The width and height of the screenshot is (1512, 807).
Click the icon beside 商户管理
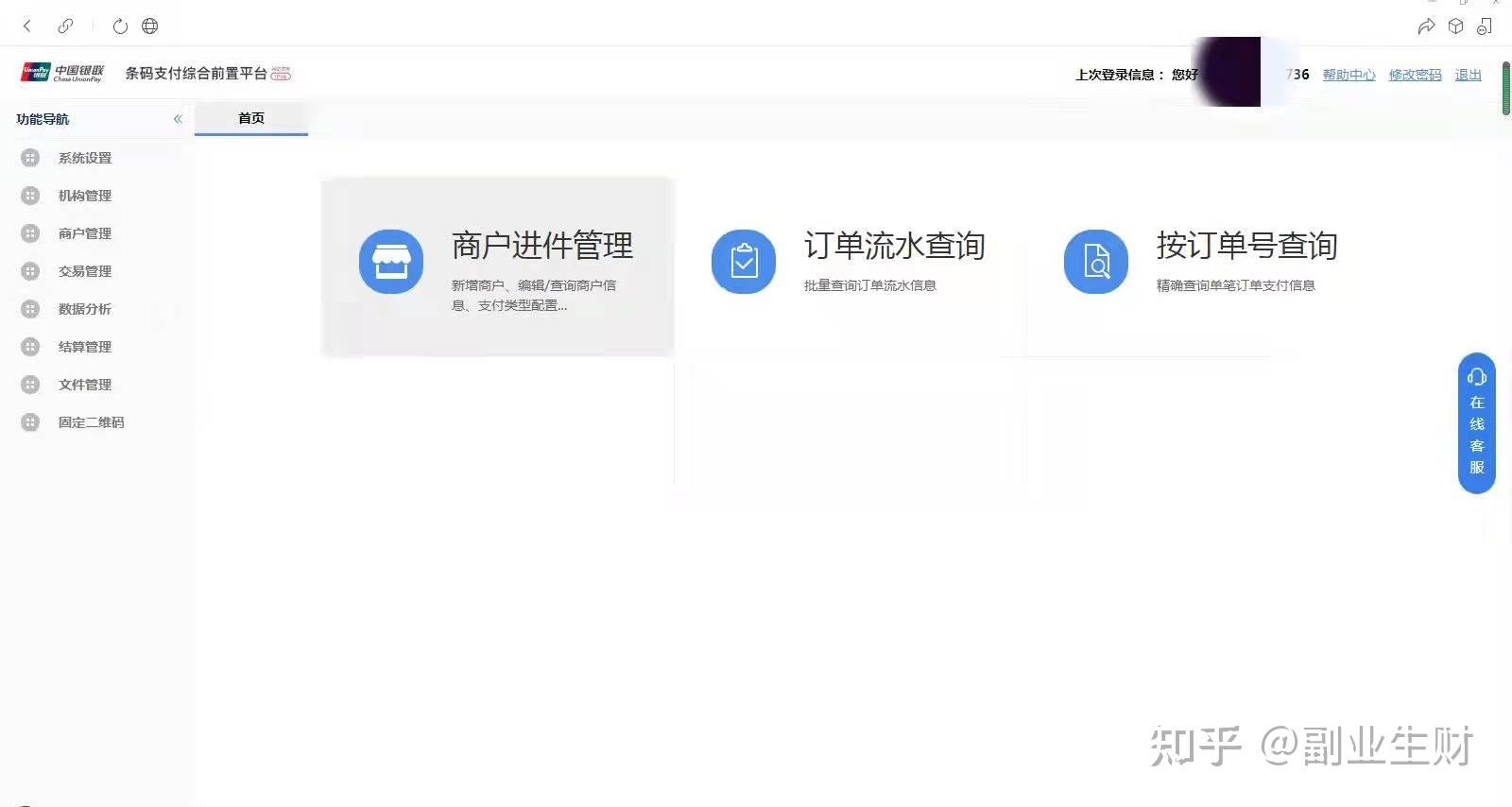(x=30, y=233)
